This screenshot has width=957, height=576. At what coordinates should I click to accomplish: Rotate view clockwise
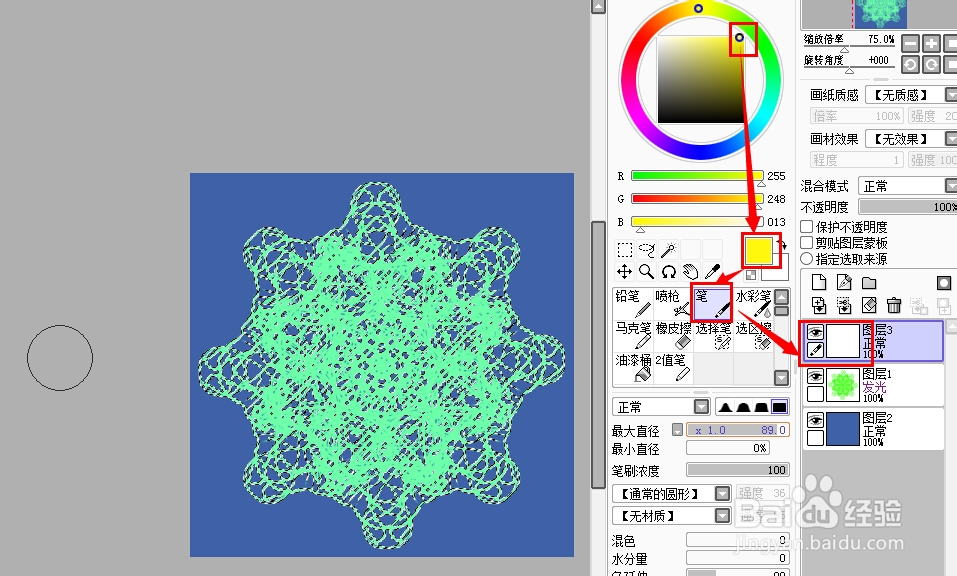click(931, 64)
